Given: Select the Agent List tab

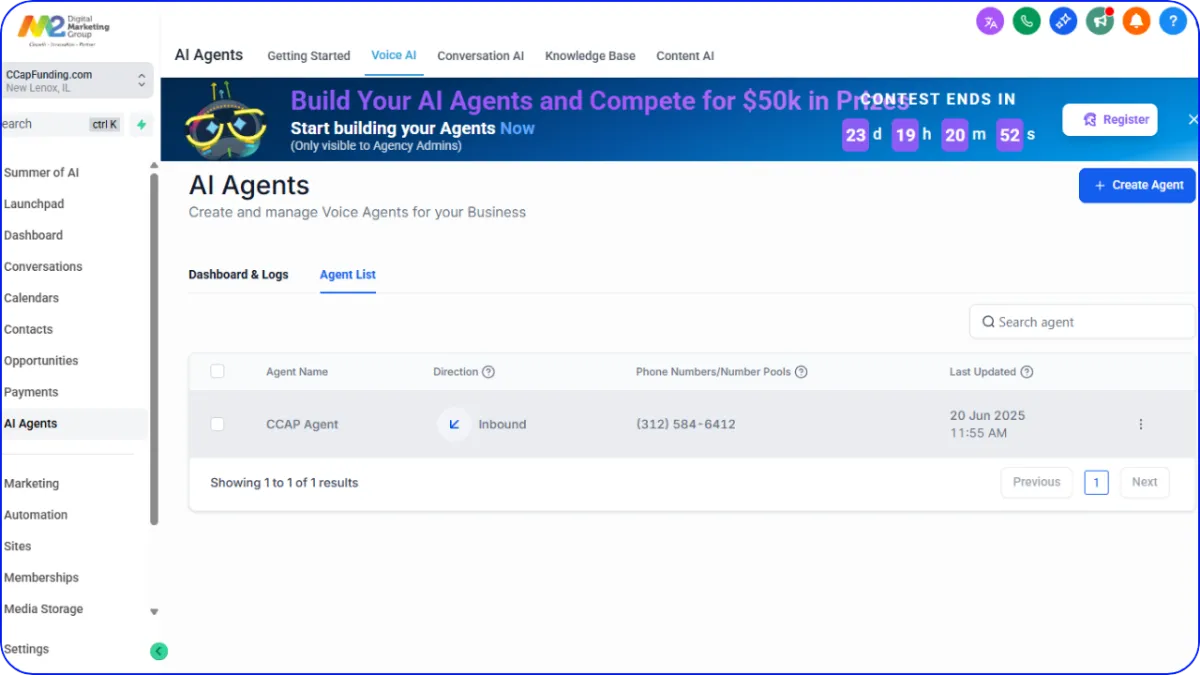Looking at the screenshot, I should pos(348,274).
